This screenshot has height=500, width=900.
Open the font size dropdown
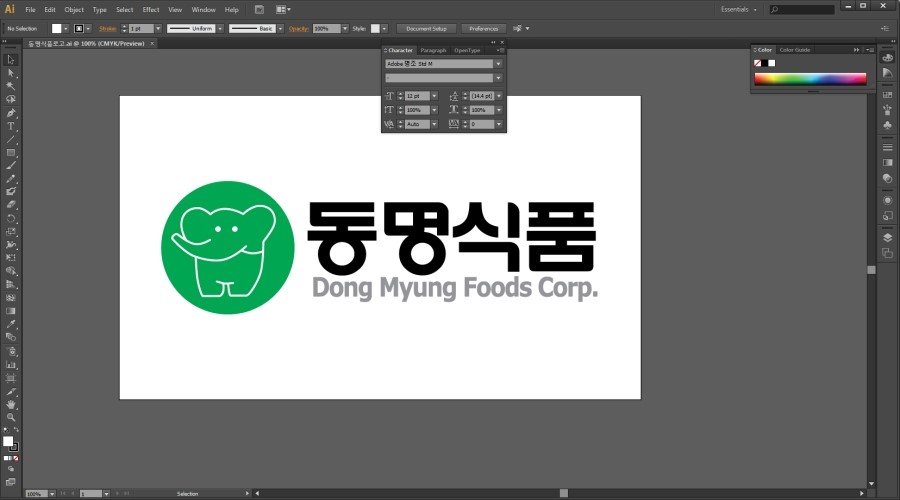click(435, 96)
